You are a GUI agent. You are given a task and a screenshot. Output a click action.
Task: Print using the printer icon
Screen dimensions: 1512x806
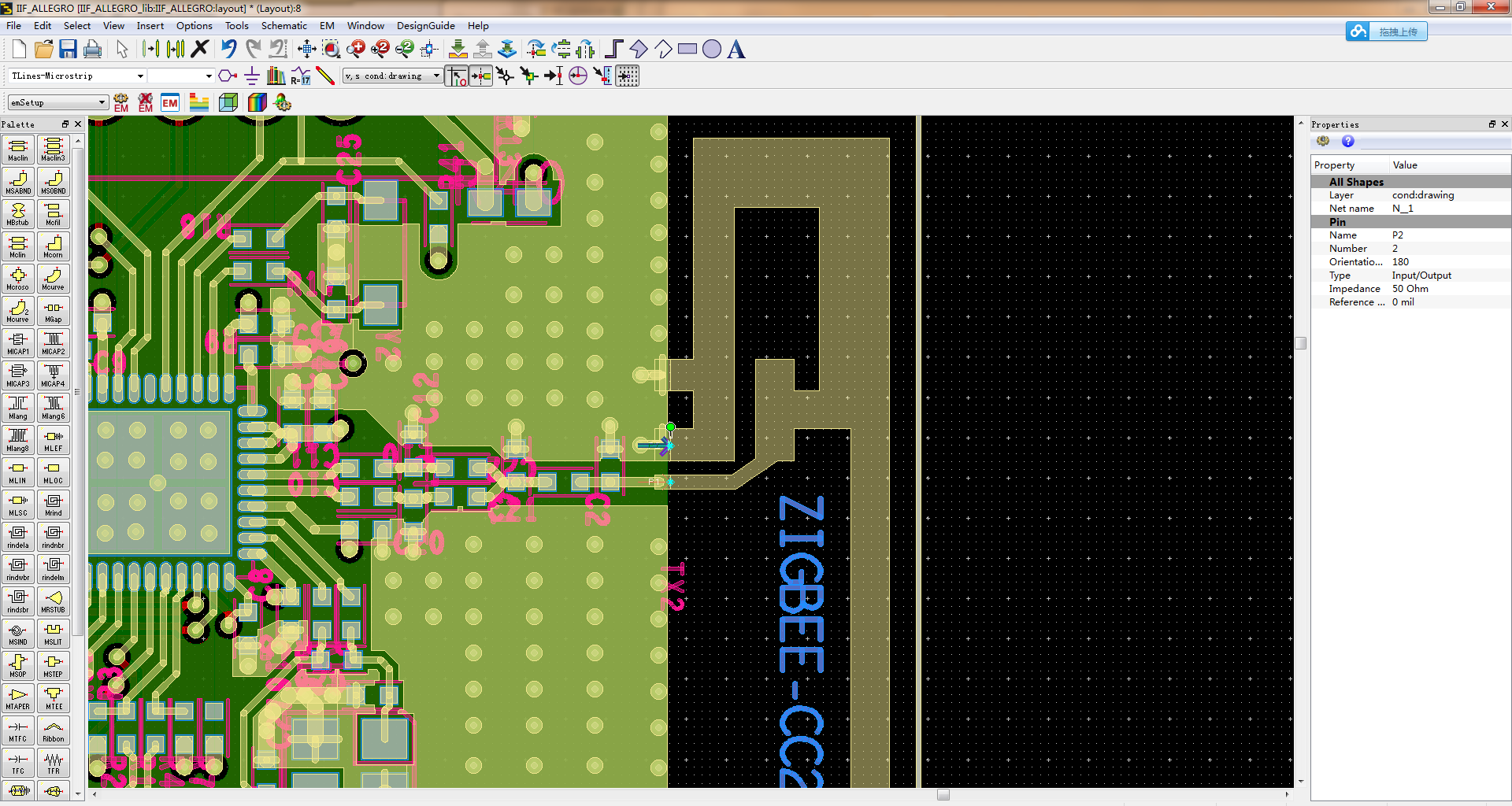point(93,50)
